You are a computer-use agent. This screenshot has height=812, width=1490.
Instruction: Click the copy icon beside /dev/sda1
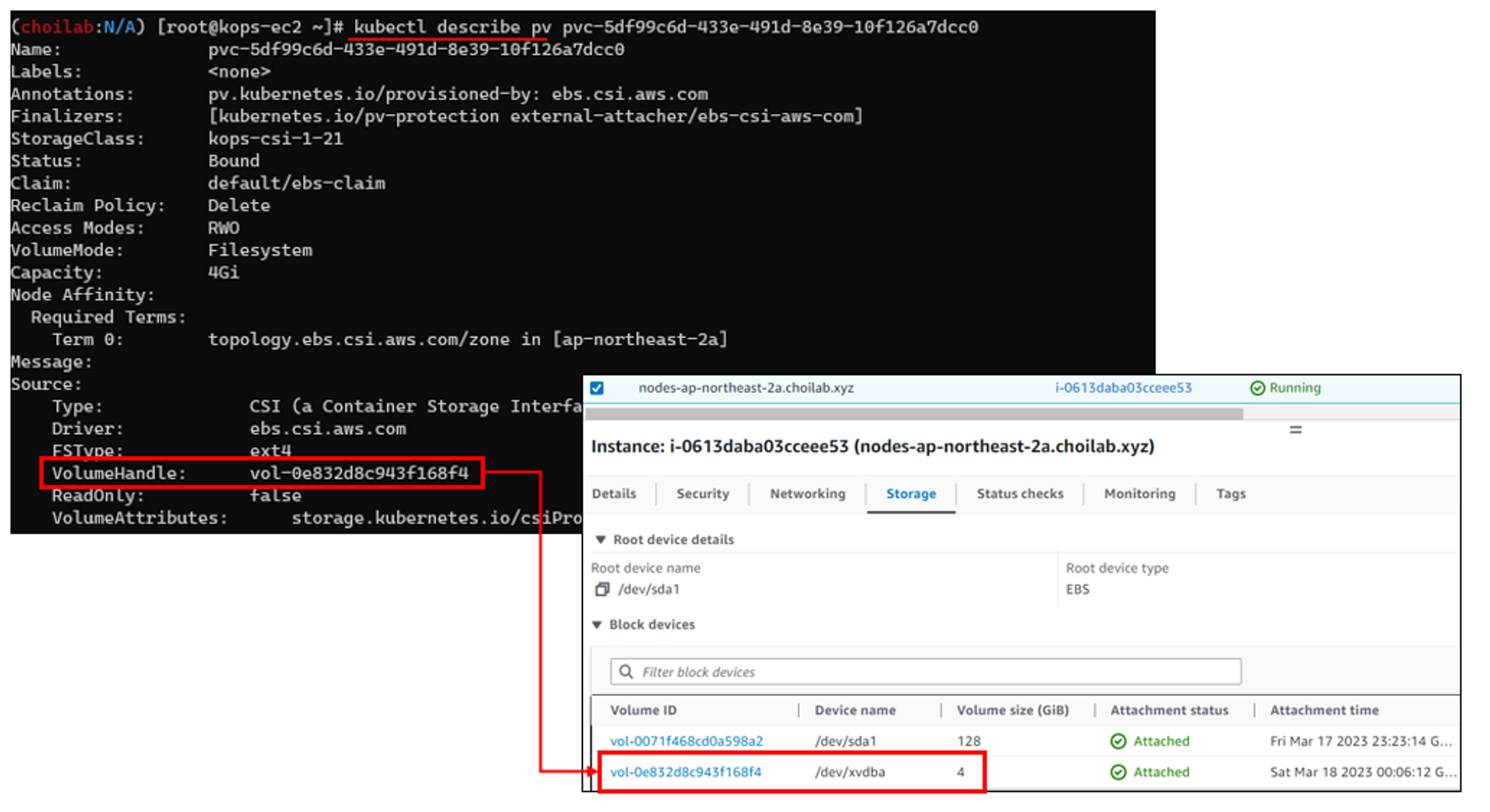(602, 589)
